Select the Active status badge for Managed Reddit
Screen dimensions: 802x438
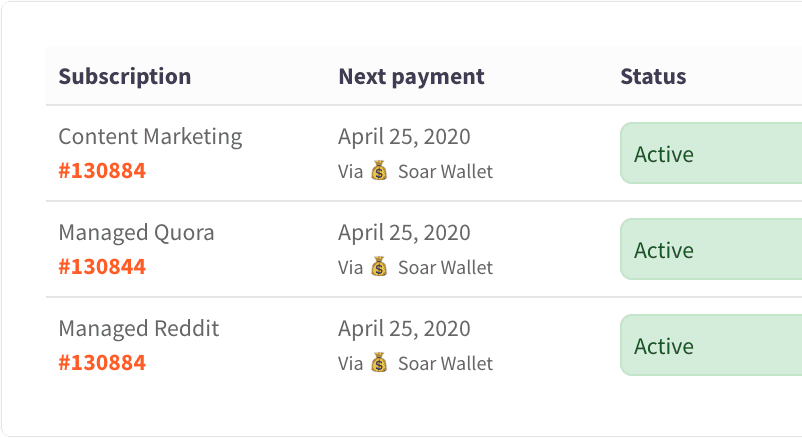(711, 345)
